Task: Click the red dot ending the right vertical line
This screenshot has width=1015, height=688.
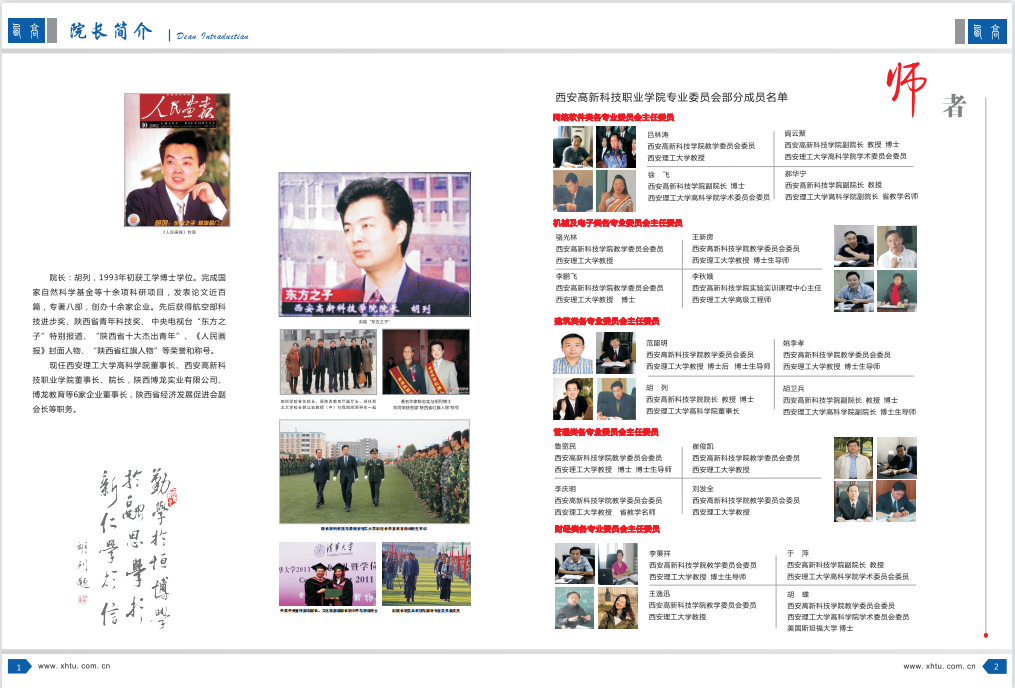Action: (x=986, y=635)
